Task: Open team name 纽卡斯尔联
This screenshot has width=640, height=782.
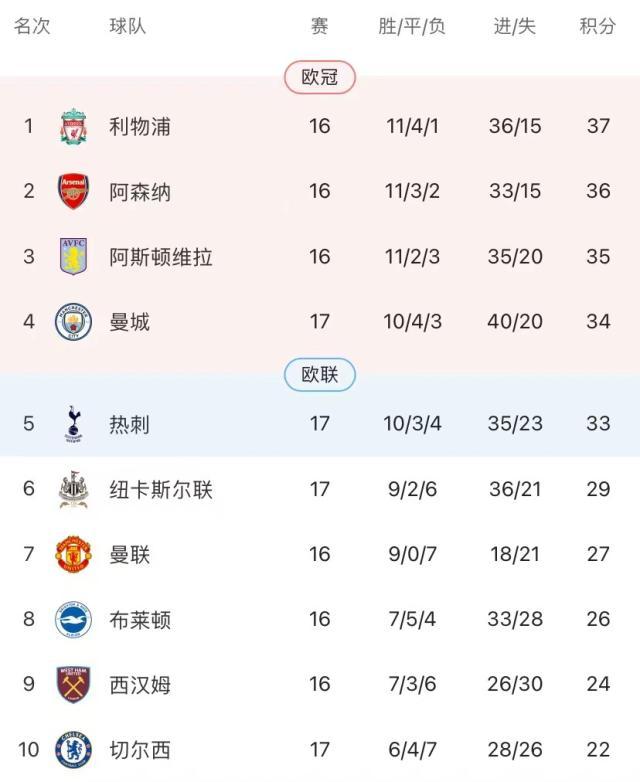Action: pos(161,490)
